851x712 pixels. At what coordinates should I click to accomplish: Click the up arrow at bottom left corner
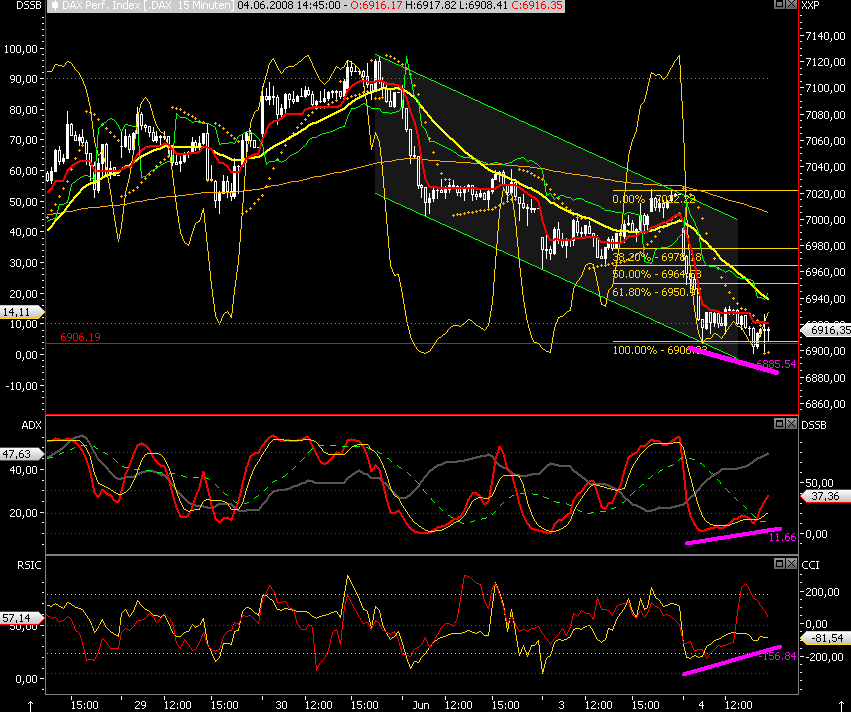point(30,705)
